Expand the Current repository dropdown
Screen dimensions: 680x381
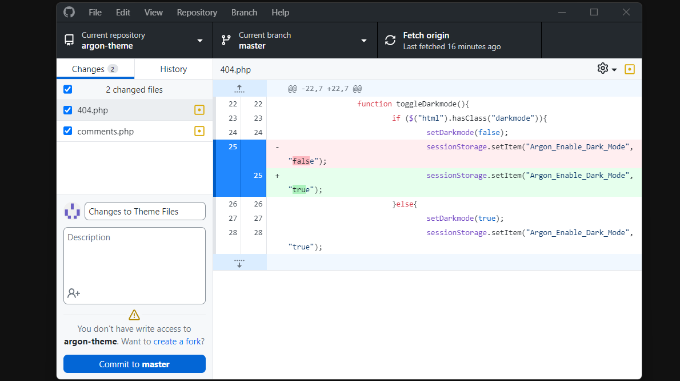click(x=134, y=40)
